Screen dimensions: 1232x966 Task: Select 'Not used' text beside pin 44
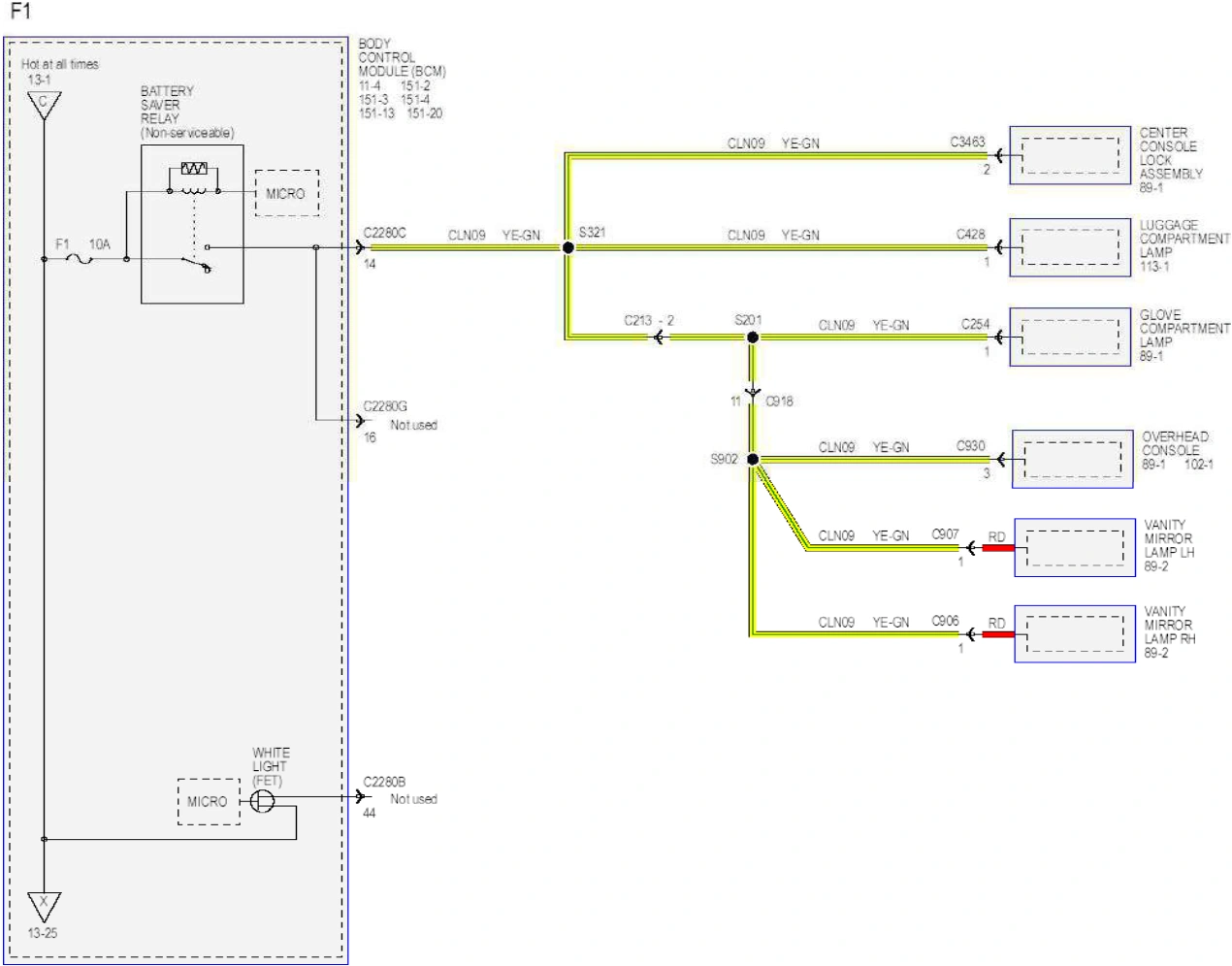(413, 799)
